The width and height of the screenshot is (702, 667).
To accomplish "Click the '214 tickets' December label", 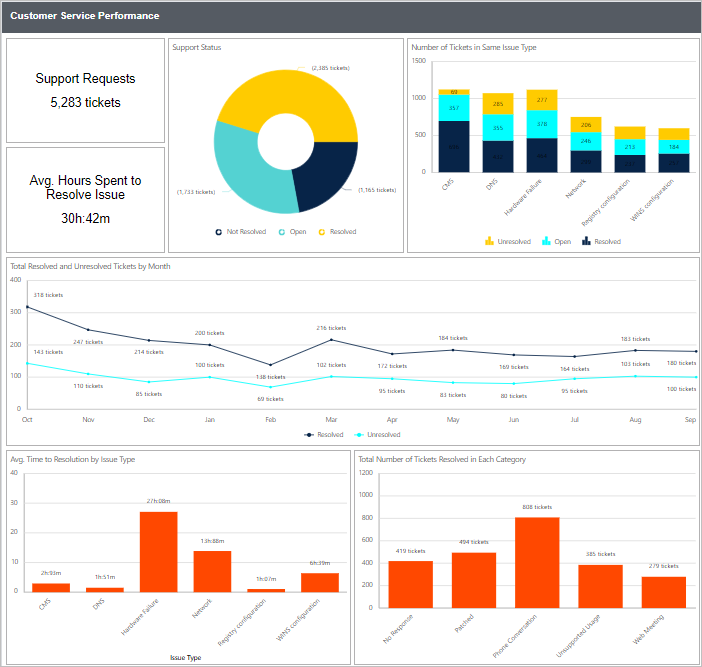I will 149,352.
